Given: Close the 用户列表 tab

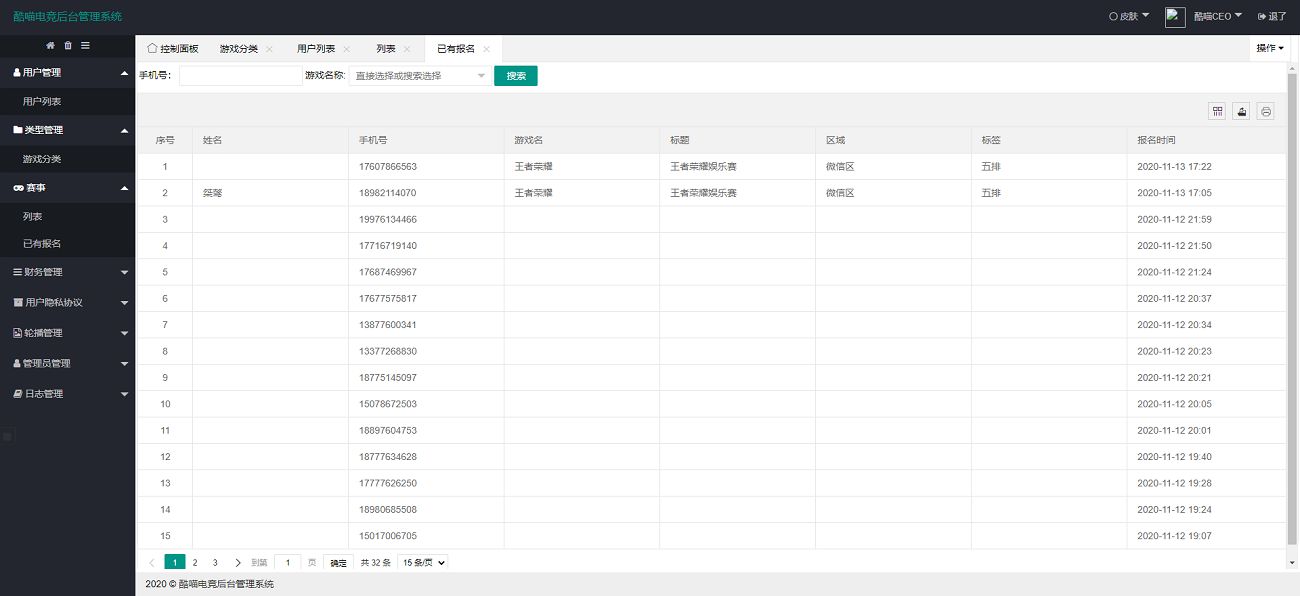Looking at the screenshot, I should point(347,49).
